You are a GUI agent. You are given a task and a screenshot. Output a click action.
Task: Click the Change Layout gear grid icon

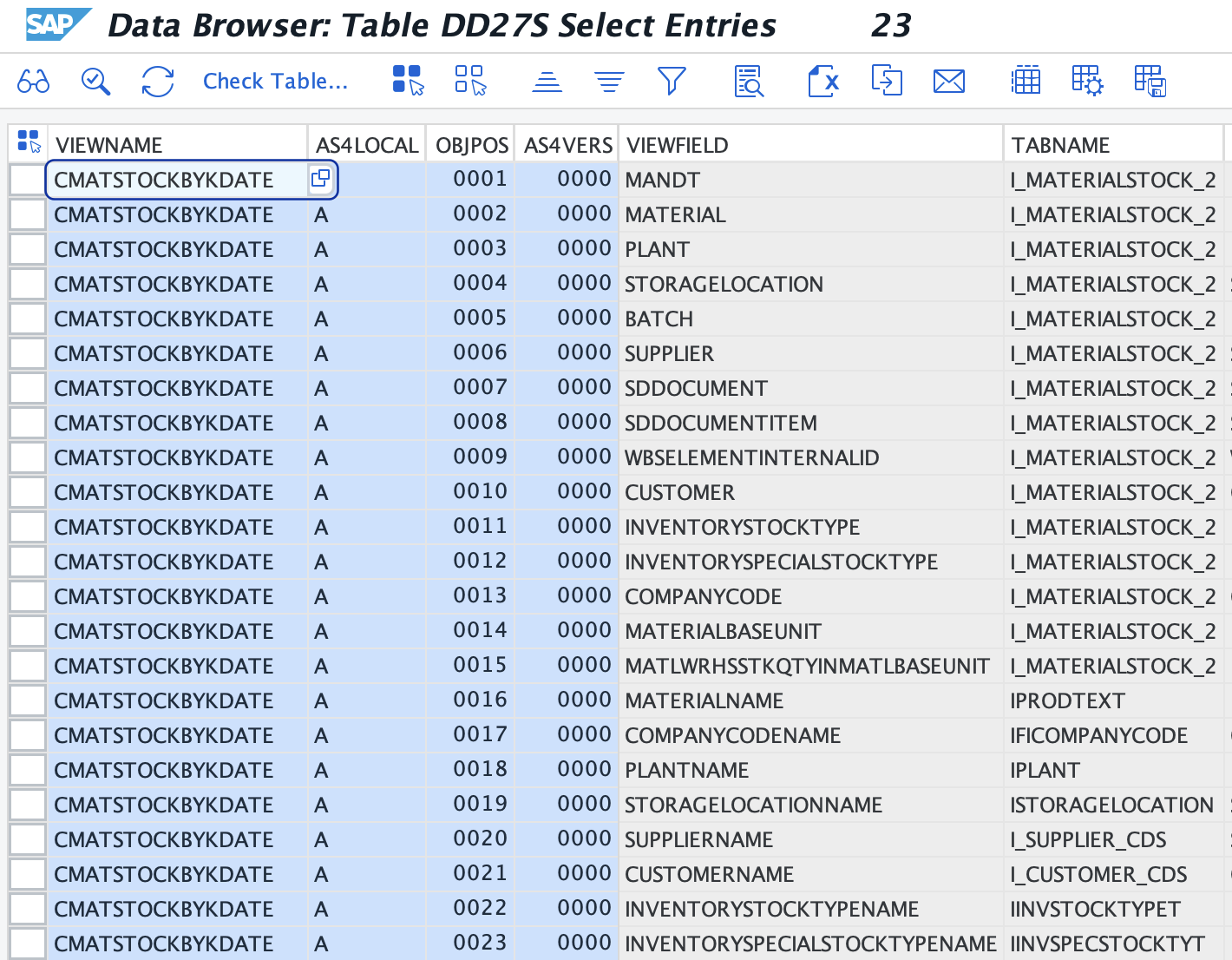(x=1088, y=81)
